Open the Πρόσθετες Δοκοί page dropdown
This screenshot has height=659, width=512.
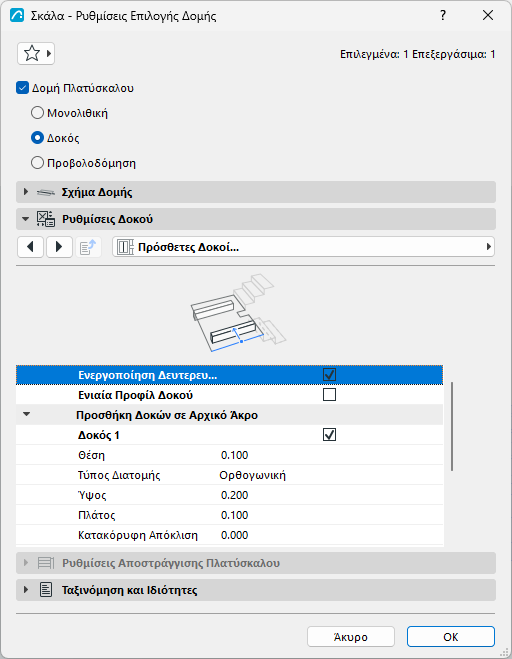click(x=303, y=247)
